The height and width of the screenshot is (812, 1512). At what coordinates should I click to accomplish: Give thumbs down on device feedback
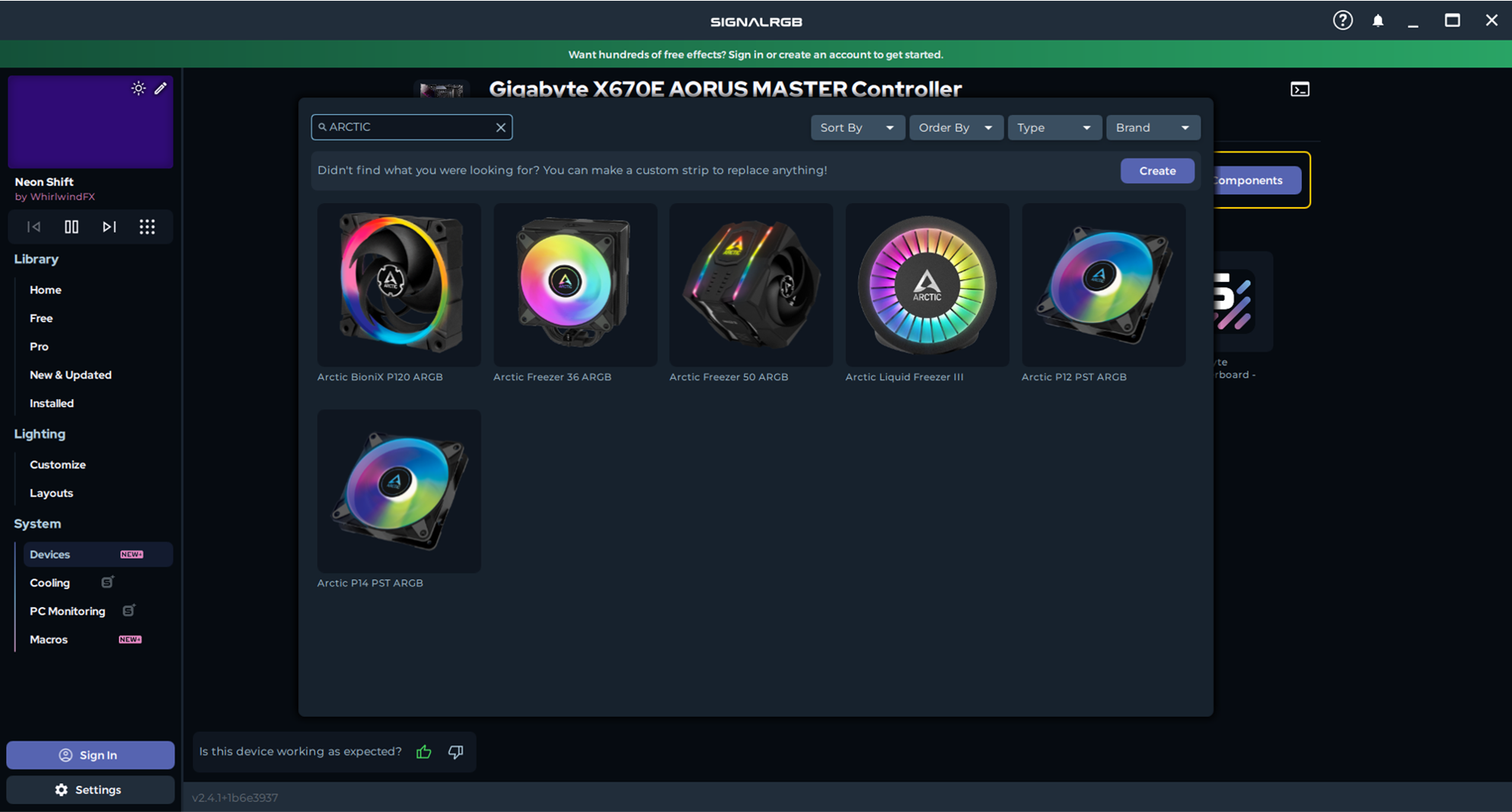[455, 752]
